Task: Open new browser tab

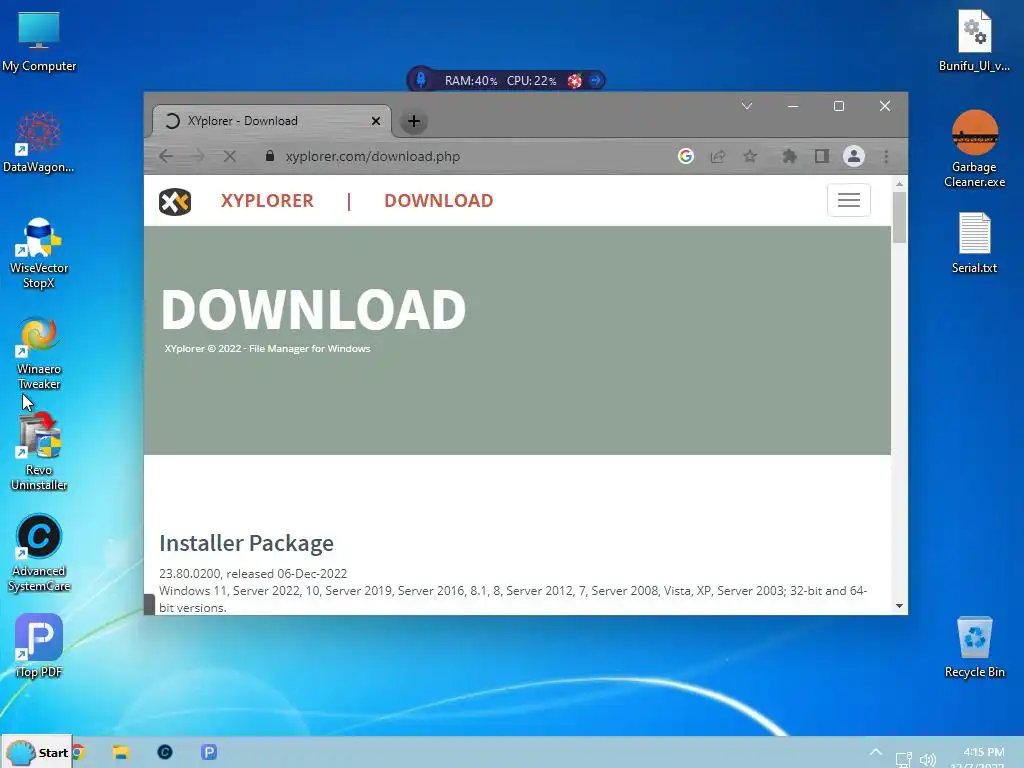Action: tap(413, 121)
